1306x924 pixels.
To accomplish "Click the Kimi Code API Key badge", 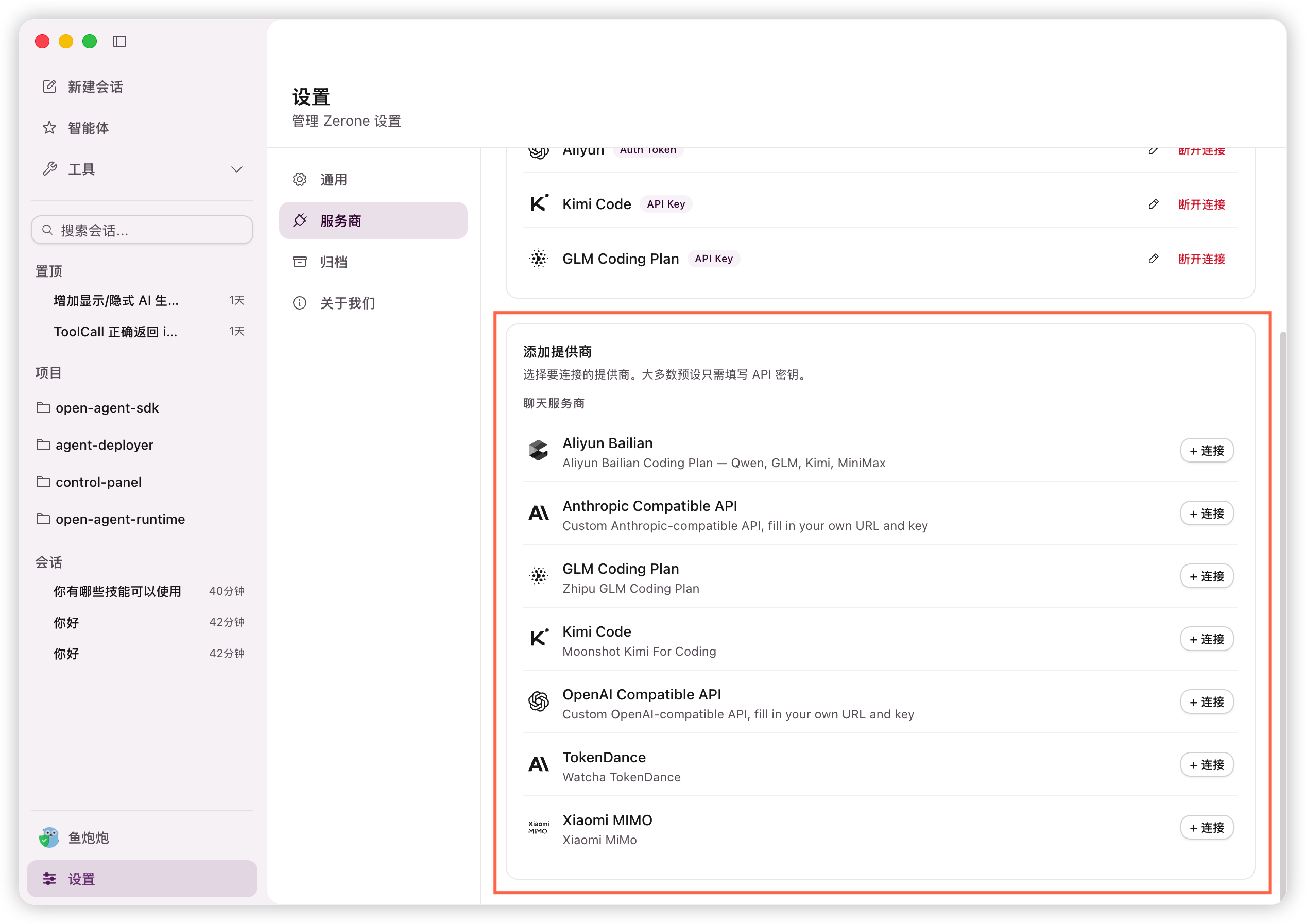I will coord(666,204).
